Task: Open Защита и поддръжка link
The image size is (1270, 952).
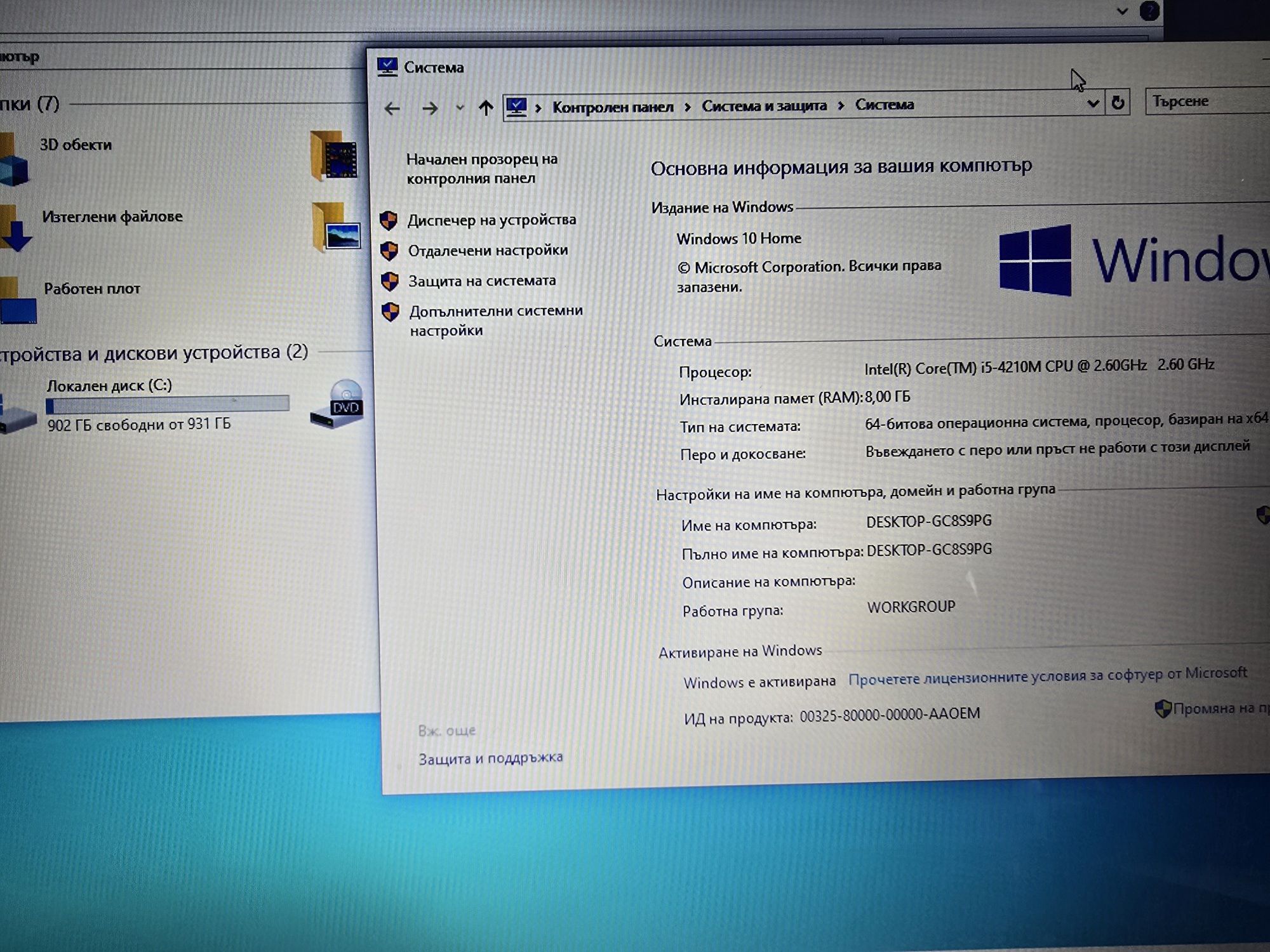Action: tap(490, 758)
